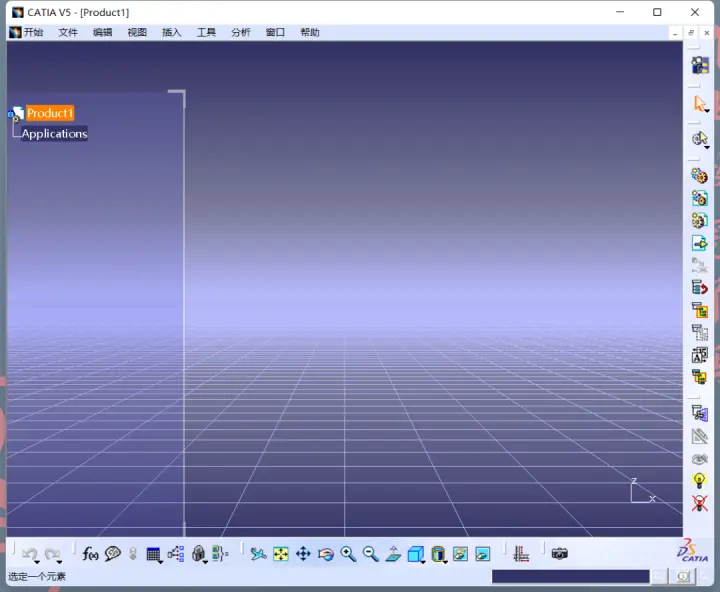Click the red-ticked ruler icon
Image resolution: width=720 pixels, height=592 pixels.
[521, 554]
